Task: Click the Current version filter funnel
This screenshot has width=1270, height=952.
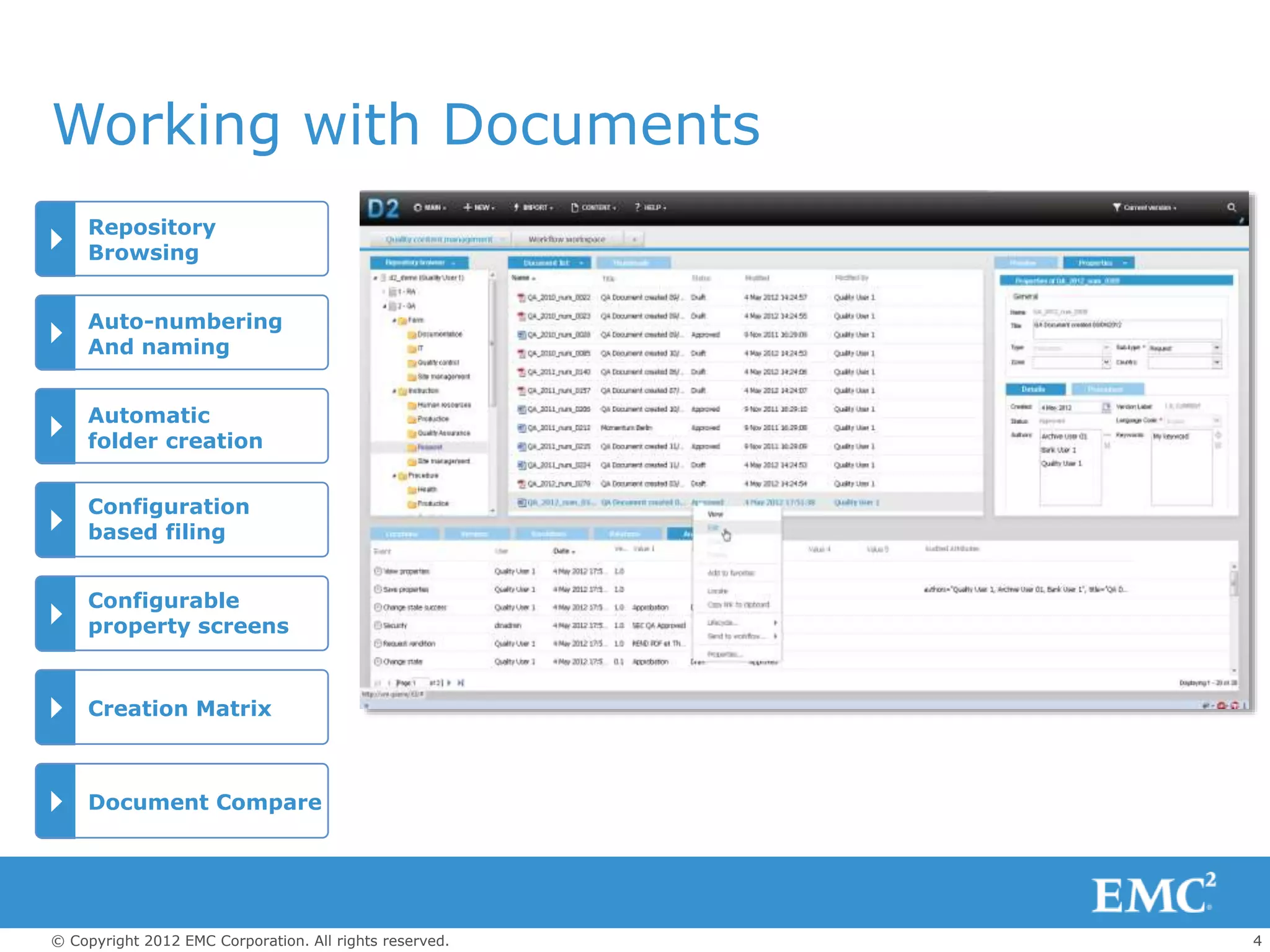Action: (1117, 208)
